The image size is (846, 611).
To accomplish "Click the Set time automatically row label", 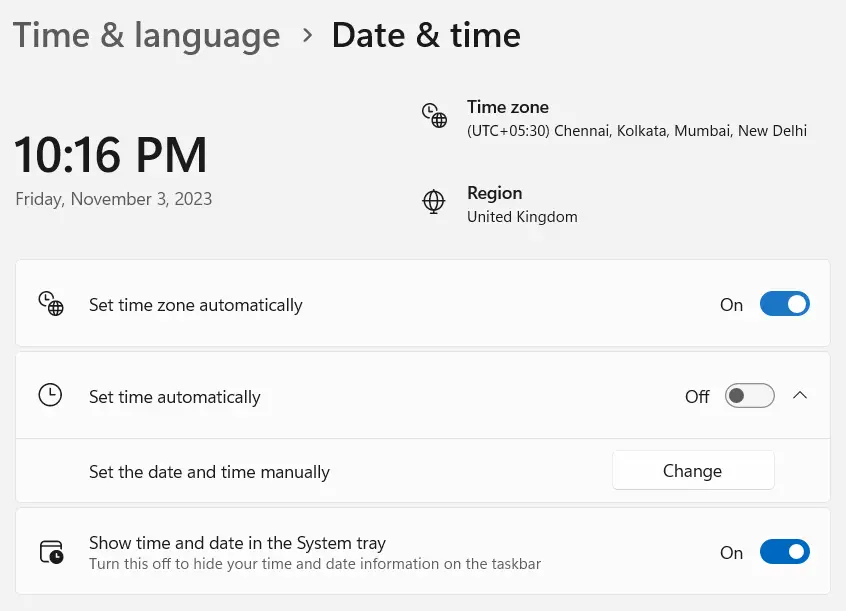I will [x=175, y=397].
